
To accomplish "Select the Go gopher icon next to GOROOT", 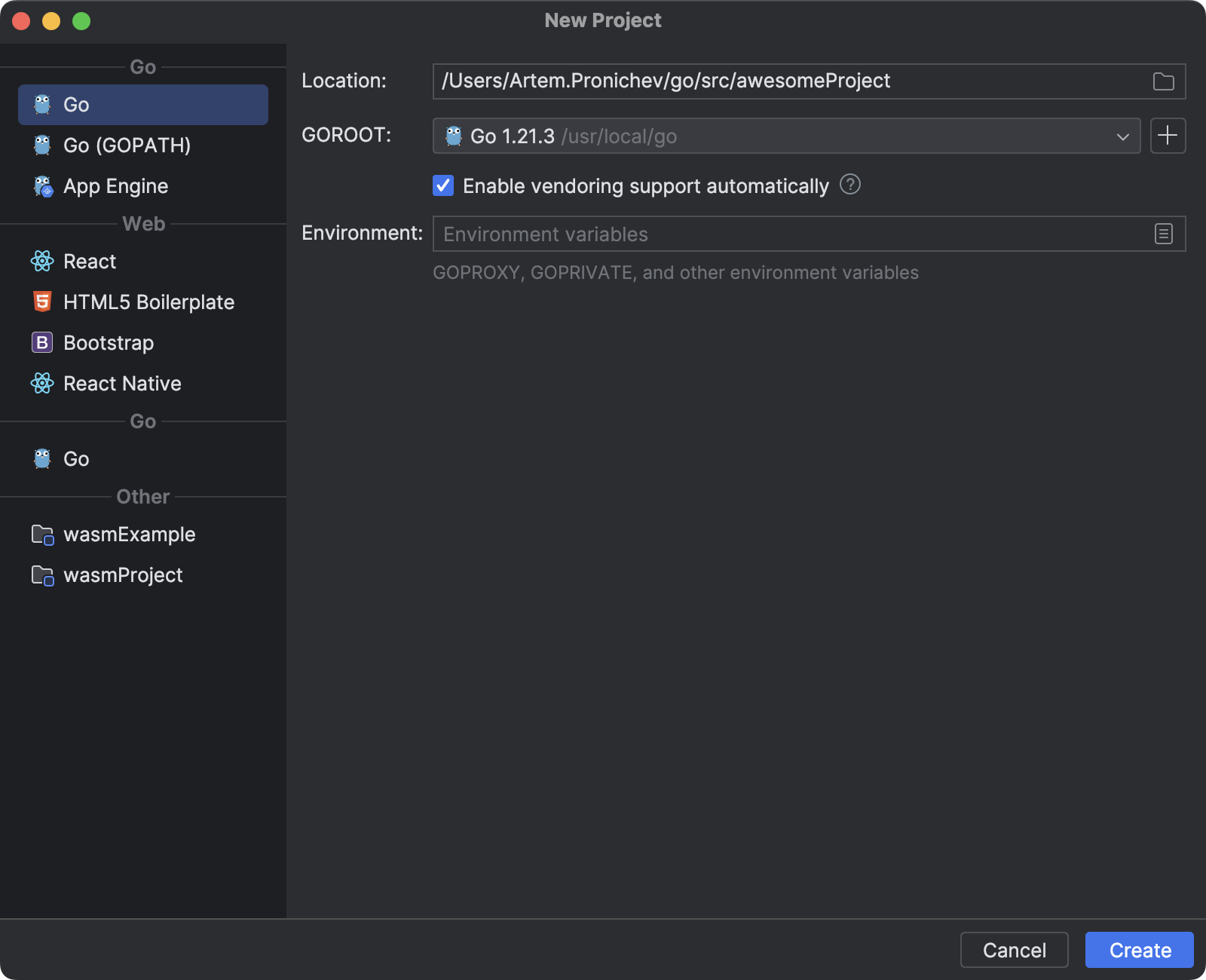I will tap(454, 136).
